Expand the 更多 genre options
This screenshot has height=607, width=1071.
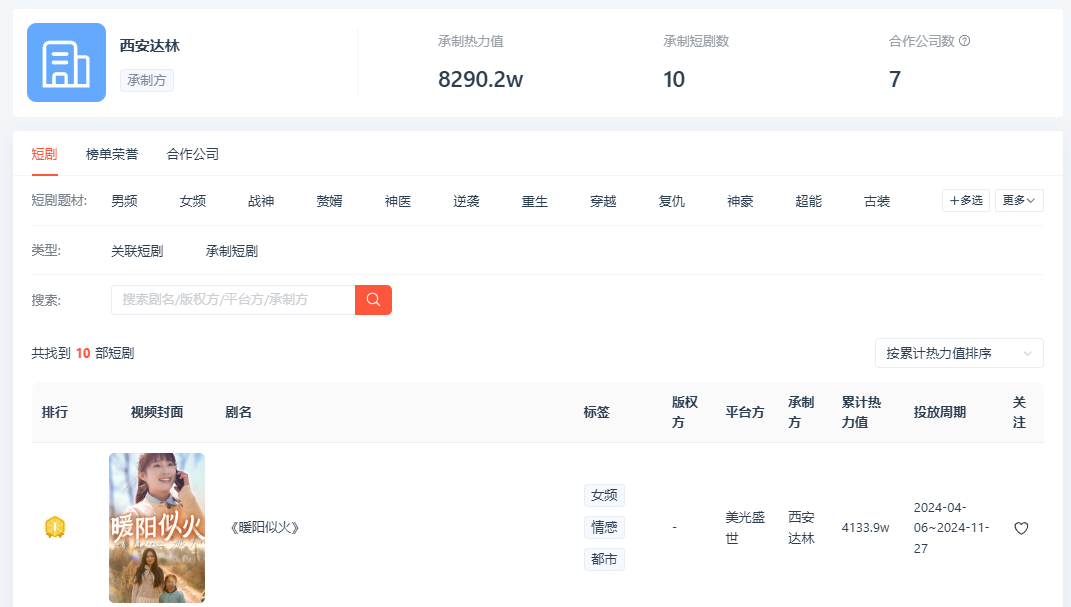[x=1019, y=201]
